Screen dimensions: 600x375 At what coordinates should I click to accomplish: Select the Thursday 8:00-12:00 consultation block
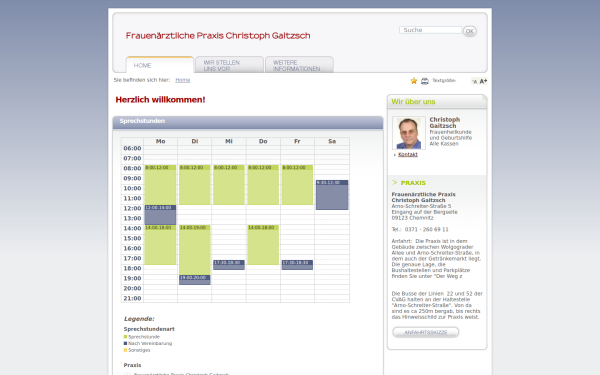tap(263, 185)
